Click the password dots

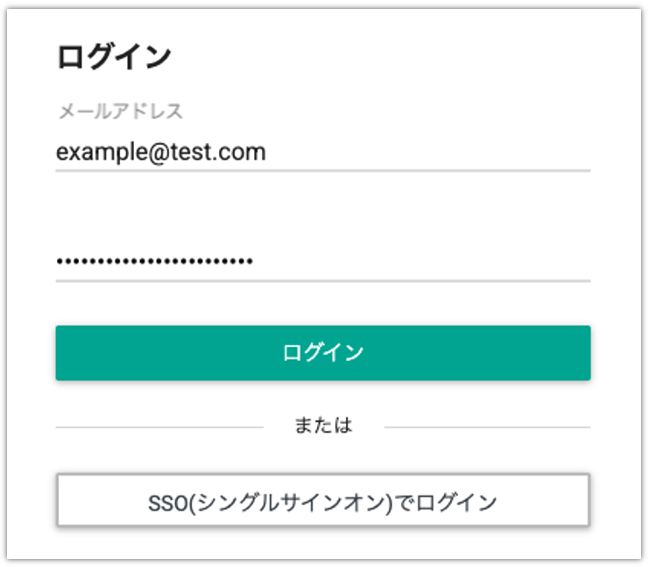point(154,262)
